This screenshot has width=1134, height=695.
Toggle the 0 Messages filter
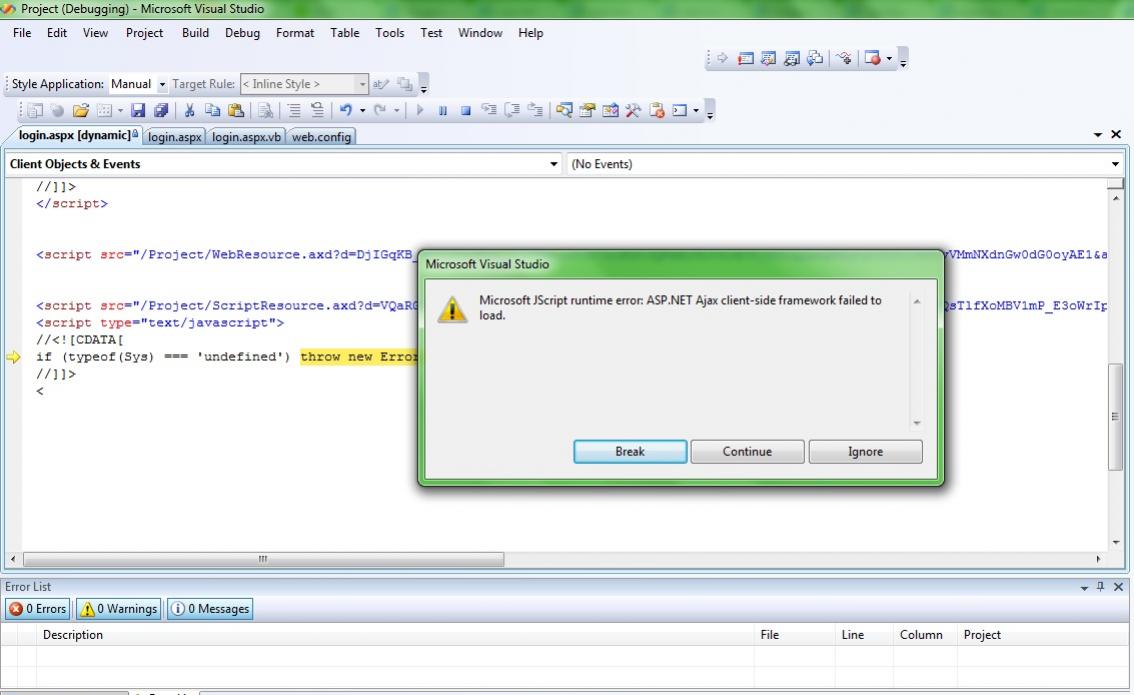210,609
